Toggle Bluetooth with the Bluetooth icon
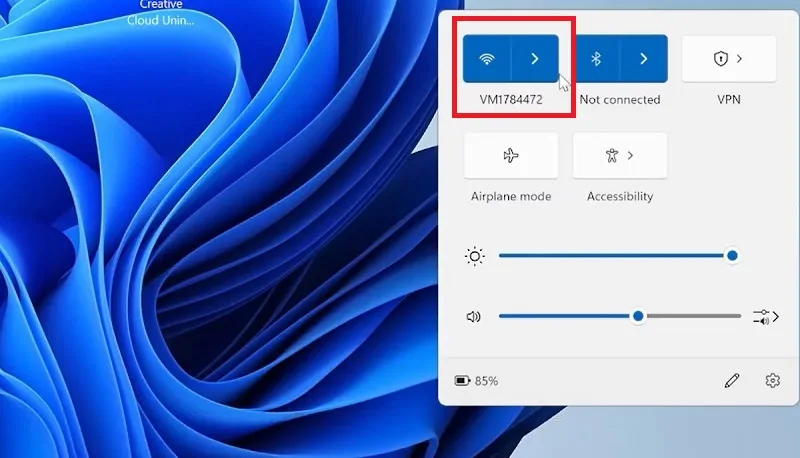 click(x=596, y=59)
